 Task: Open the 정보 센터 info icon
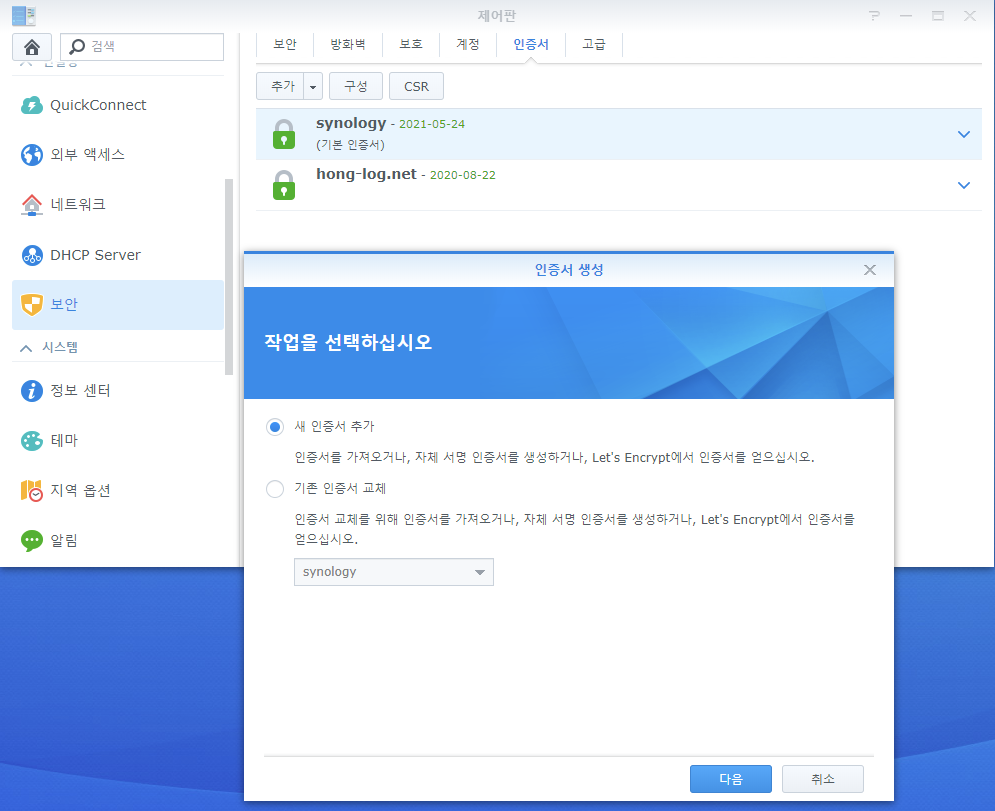pos(32,390)
